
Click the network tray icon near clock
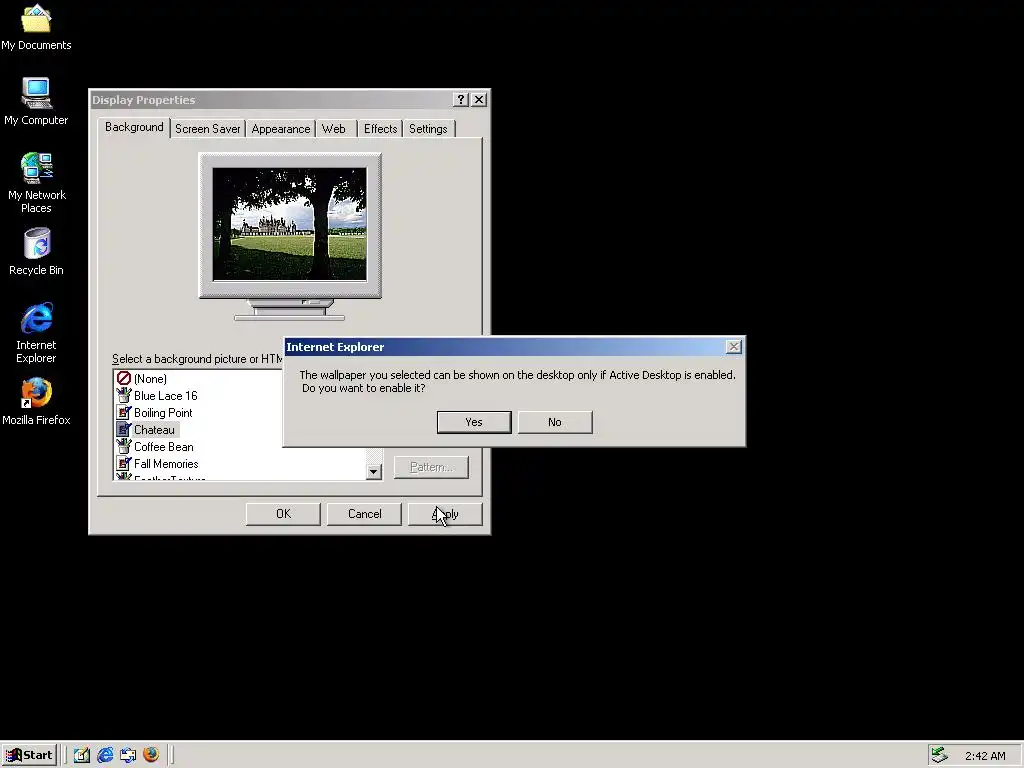[939, 755]
